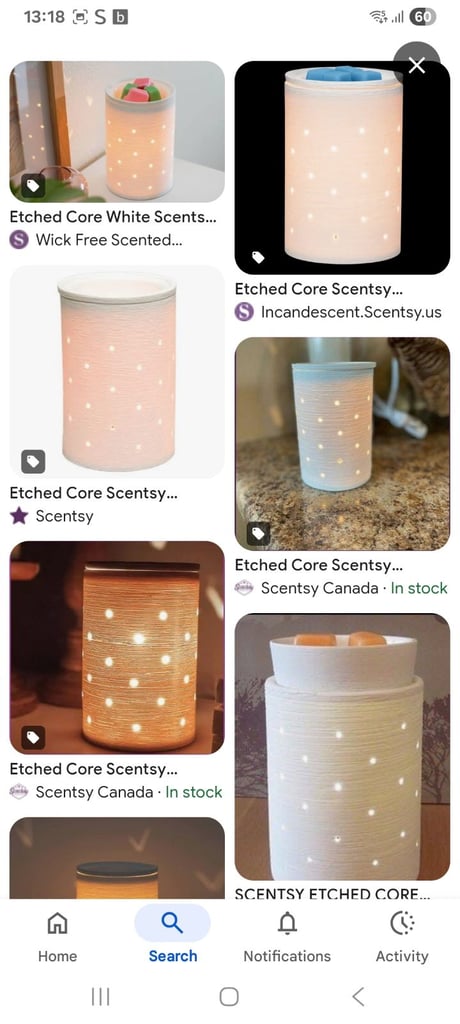460x1024 pixels.
Task: Open the warmer image with blue wax cubes
Action: [342, 168]
